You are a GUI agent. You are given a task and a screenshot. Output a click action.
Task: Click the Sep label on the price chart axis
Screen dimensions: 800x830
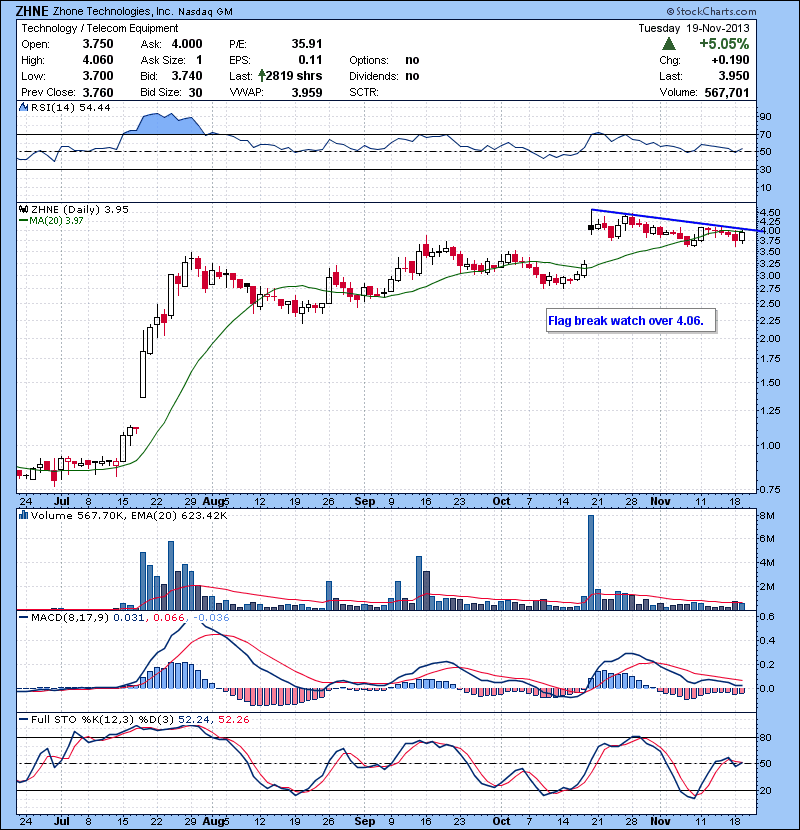click(364, 500)
